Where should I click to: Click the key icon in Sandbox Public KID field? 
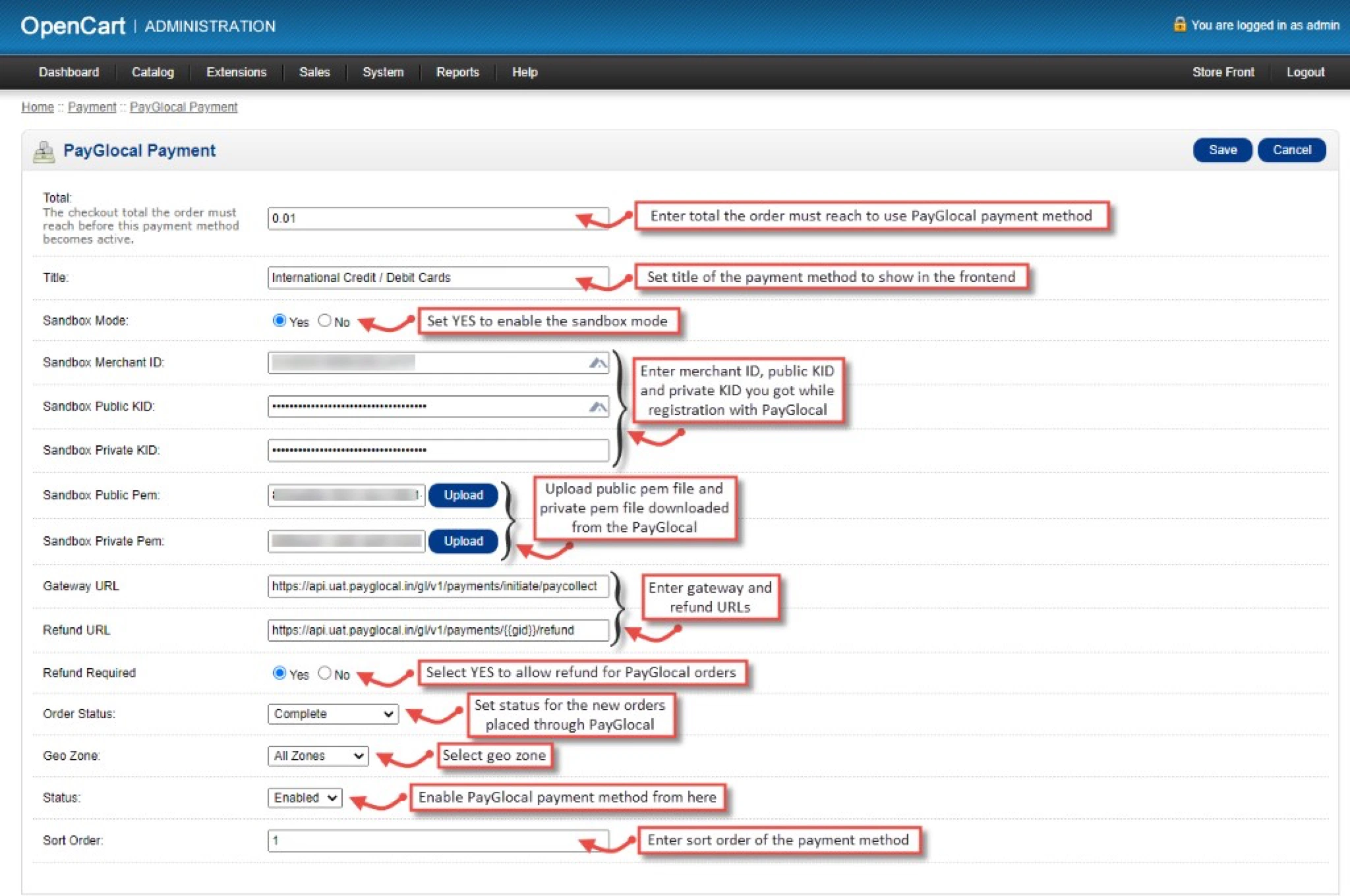click(597, 407)
